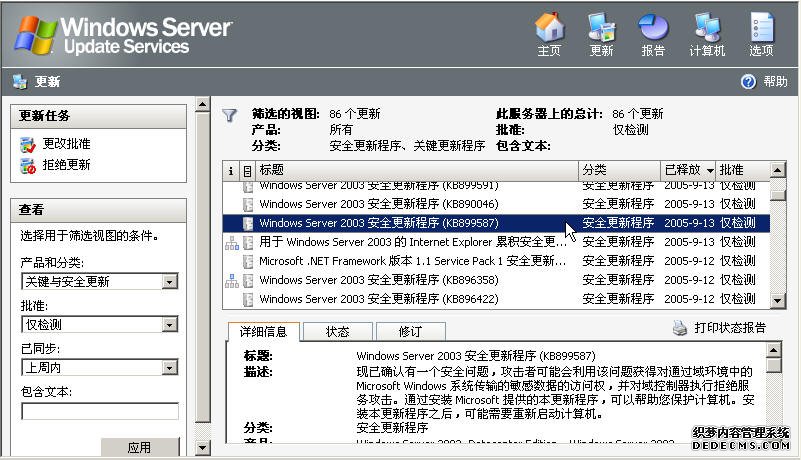Image resolution: width=801 pixels, height=460 pixels.
Task: Click the hierarchy icon on KB896358 row
Action: click(232, 281)
